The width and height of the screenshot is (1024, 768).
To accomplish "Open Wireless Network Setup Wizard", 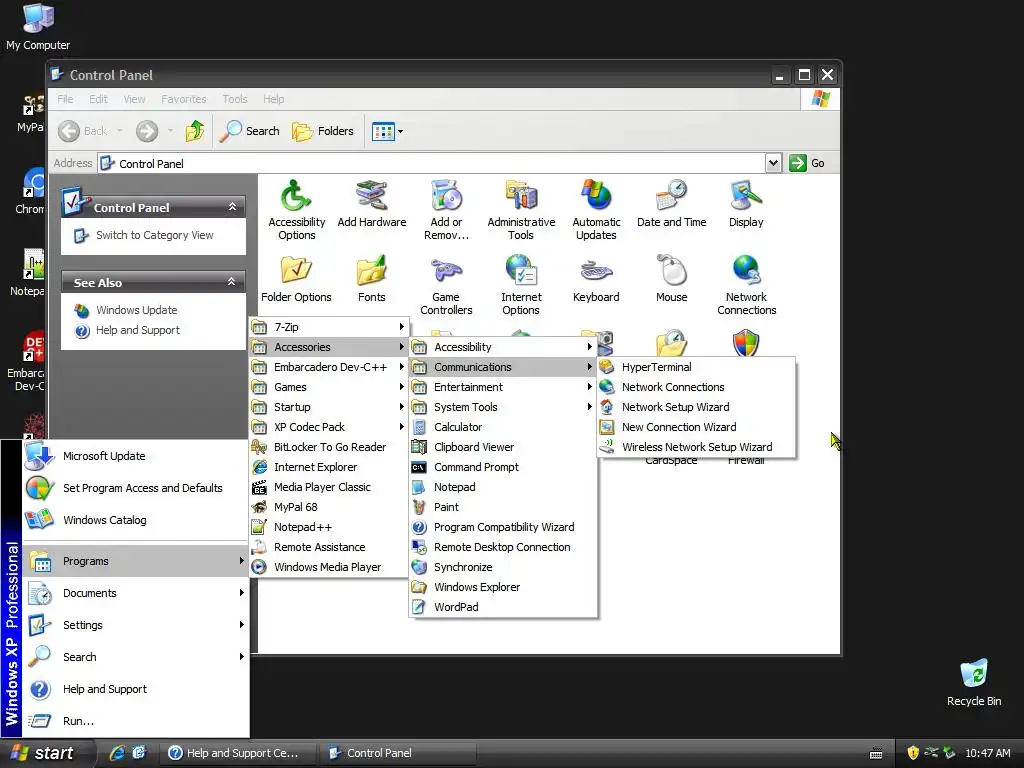I will [x=696, y=447].
